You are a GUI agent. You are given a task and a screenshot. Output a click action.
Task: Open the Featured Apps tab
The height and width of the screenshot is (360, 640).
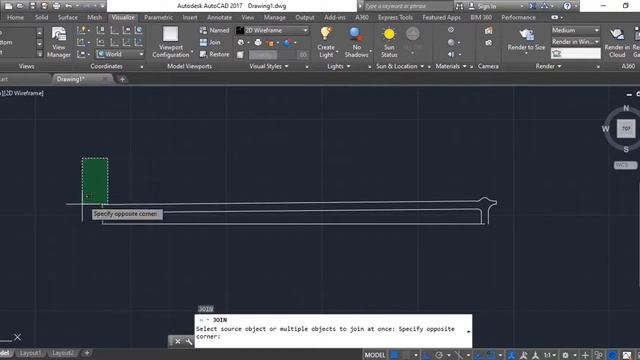click(x=442, y=18)
